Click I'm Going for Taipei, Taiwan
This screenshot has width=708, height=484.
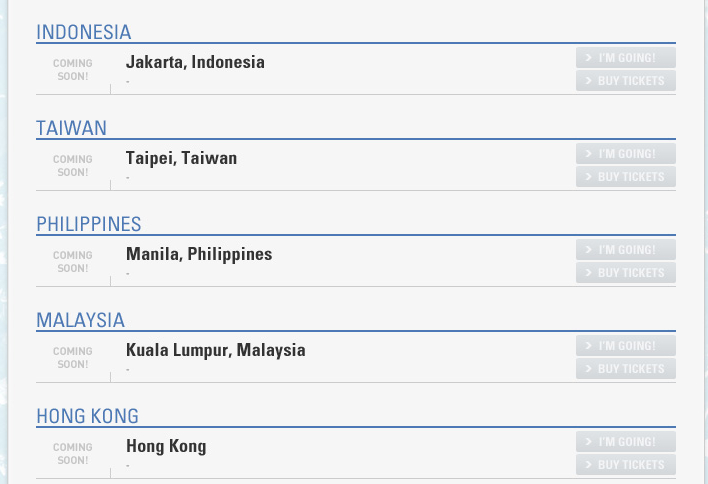click(x=626, y=154)
